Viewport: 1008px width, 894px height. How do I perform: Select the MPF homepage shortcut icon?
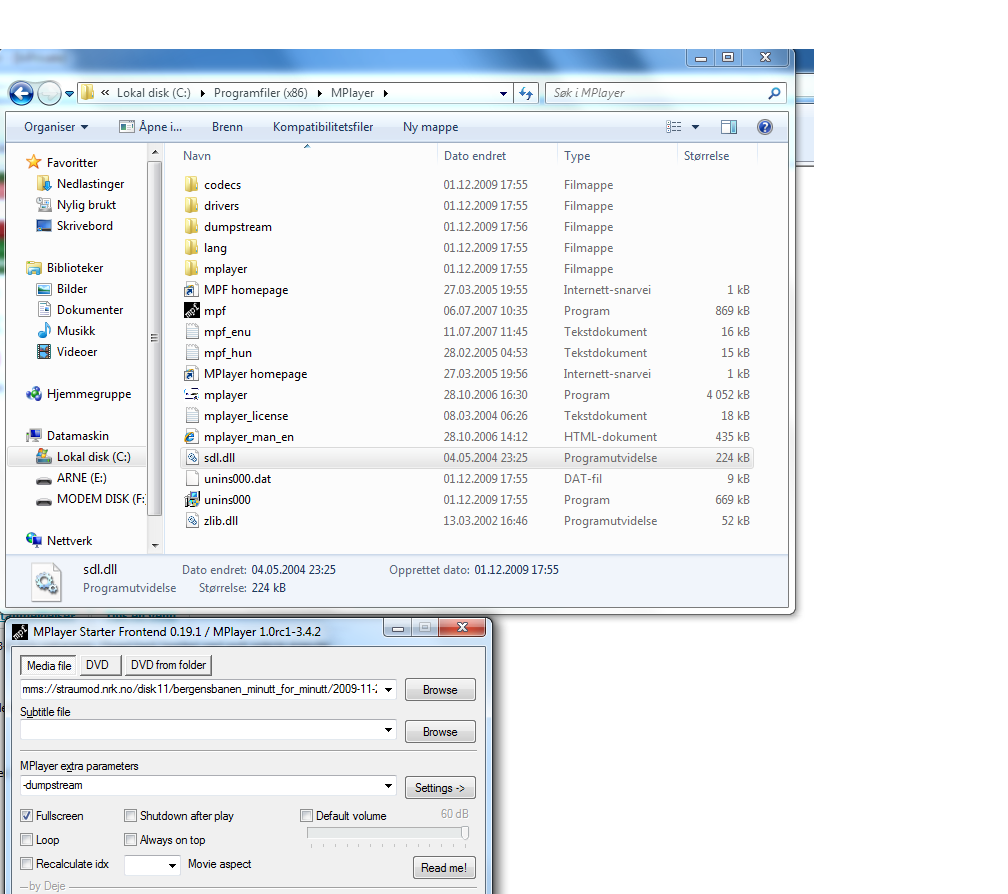pos(192,290)
